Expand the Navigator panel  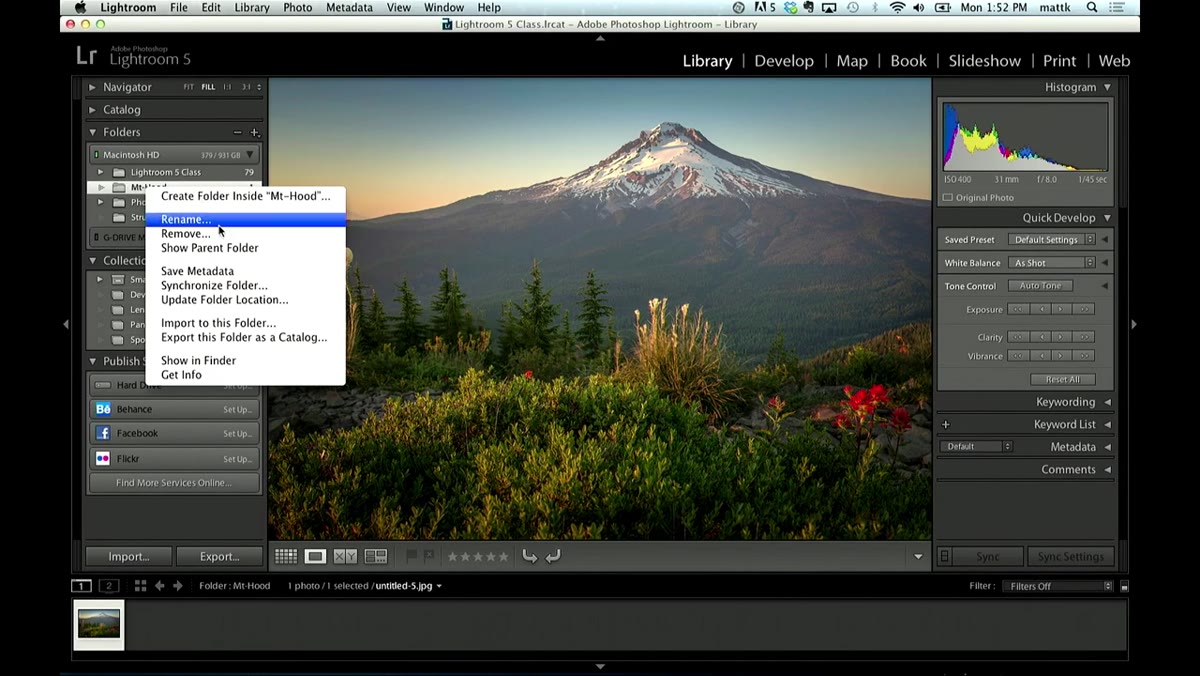click(x=93, y=87)
